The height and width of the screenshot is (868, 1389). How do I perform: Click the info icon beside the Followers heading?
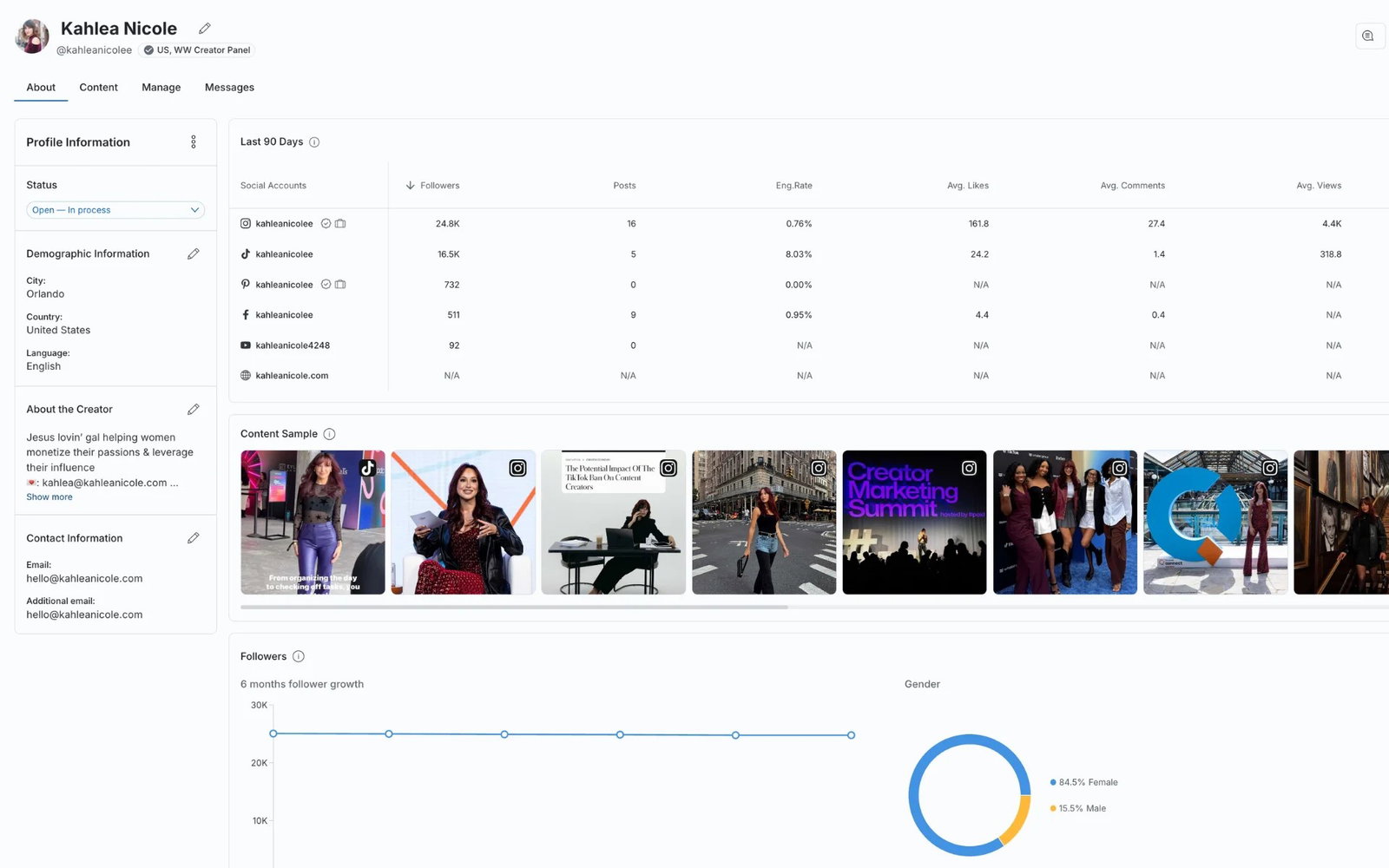(x=299, y=656)
